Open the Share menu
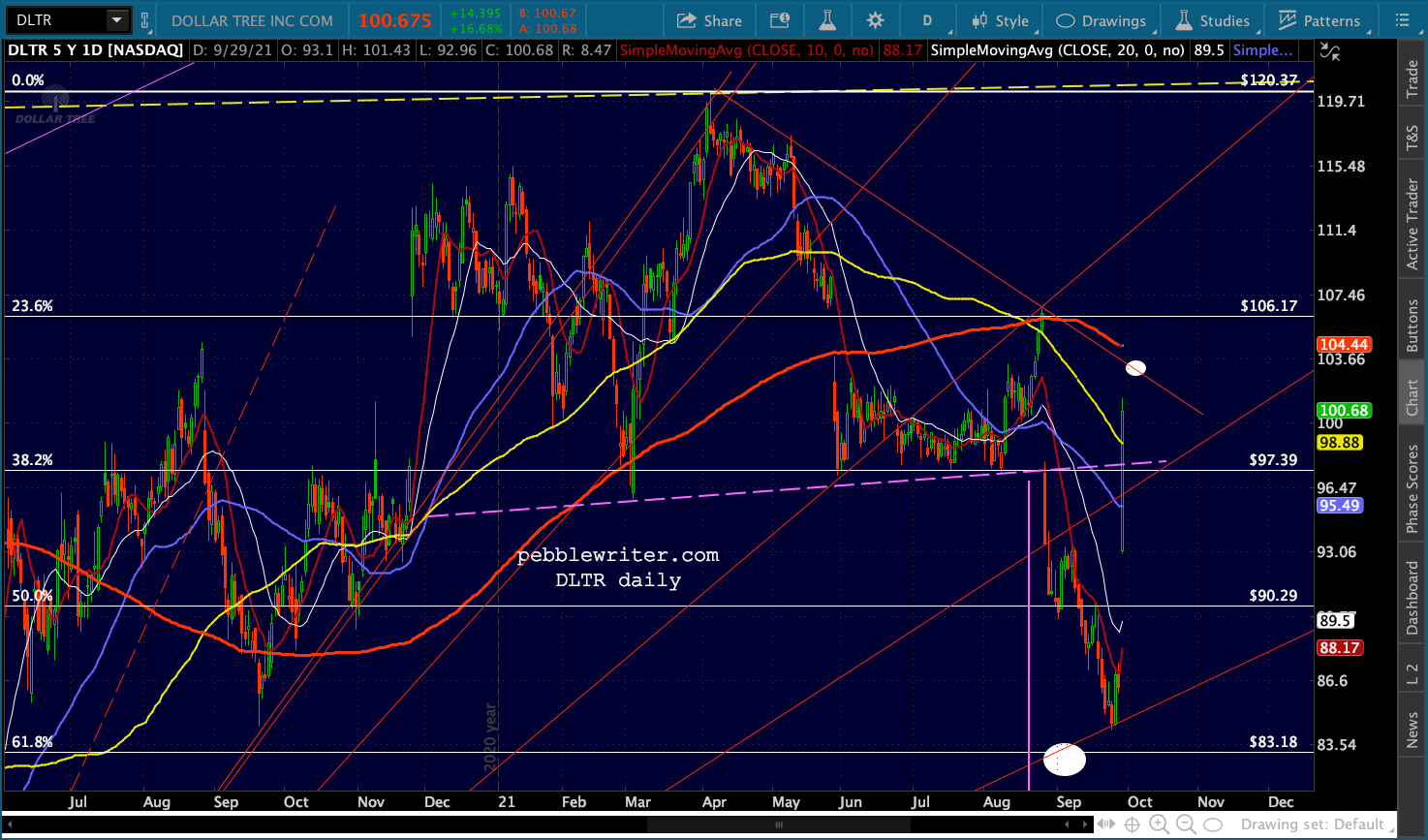 tap(709, 20)
